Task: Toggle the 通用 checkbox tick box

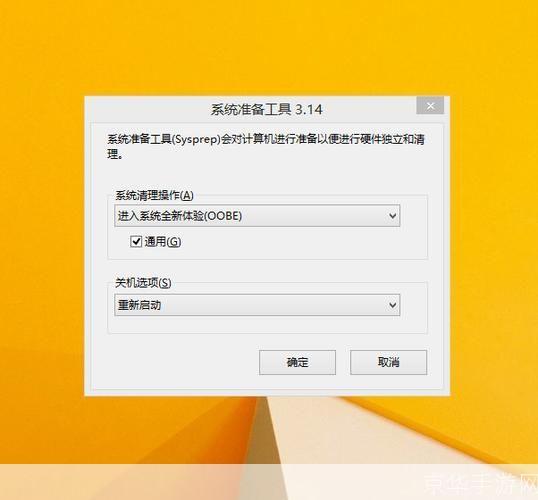Action: [136, 242]
